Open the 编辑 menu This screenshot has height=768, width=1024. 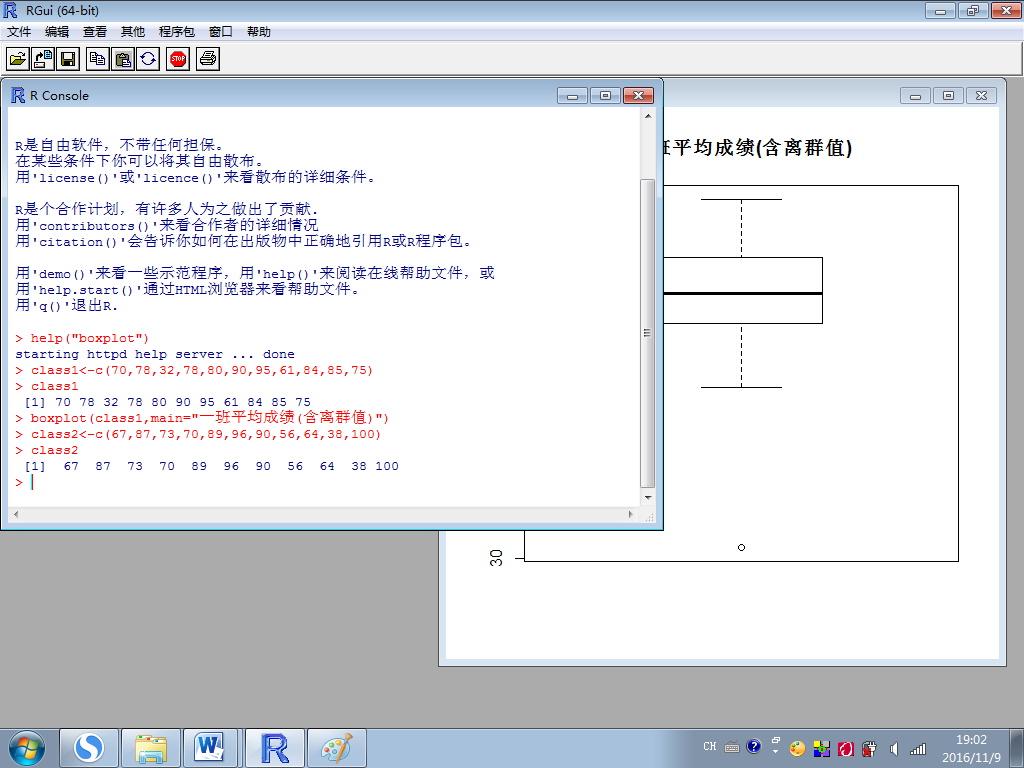click(x=57, y=31)
